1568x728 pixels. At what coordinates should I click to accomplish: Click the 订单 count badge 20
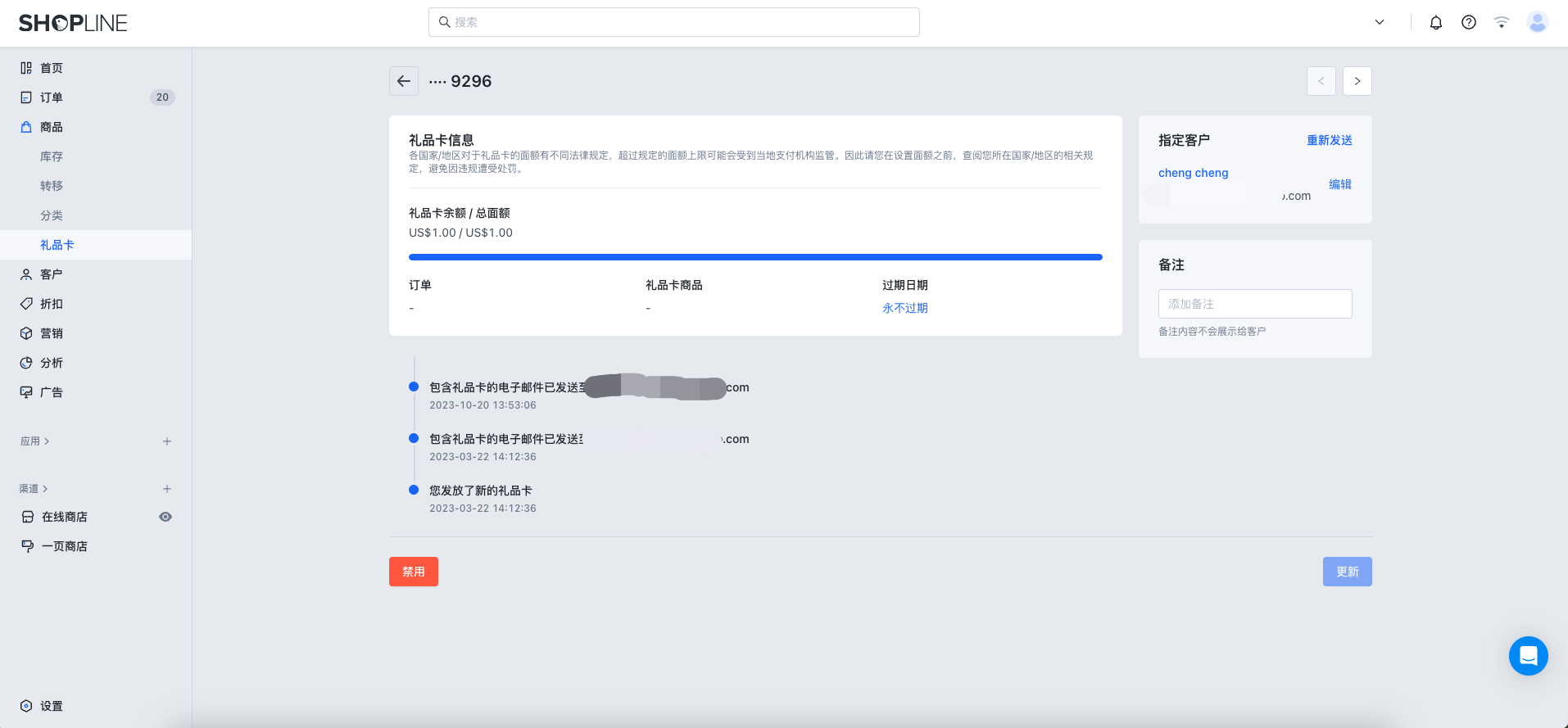click(x=162, y=97)
